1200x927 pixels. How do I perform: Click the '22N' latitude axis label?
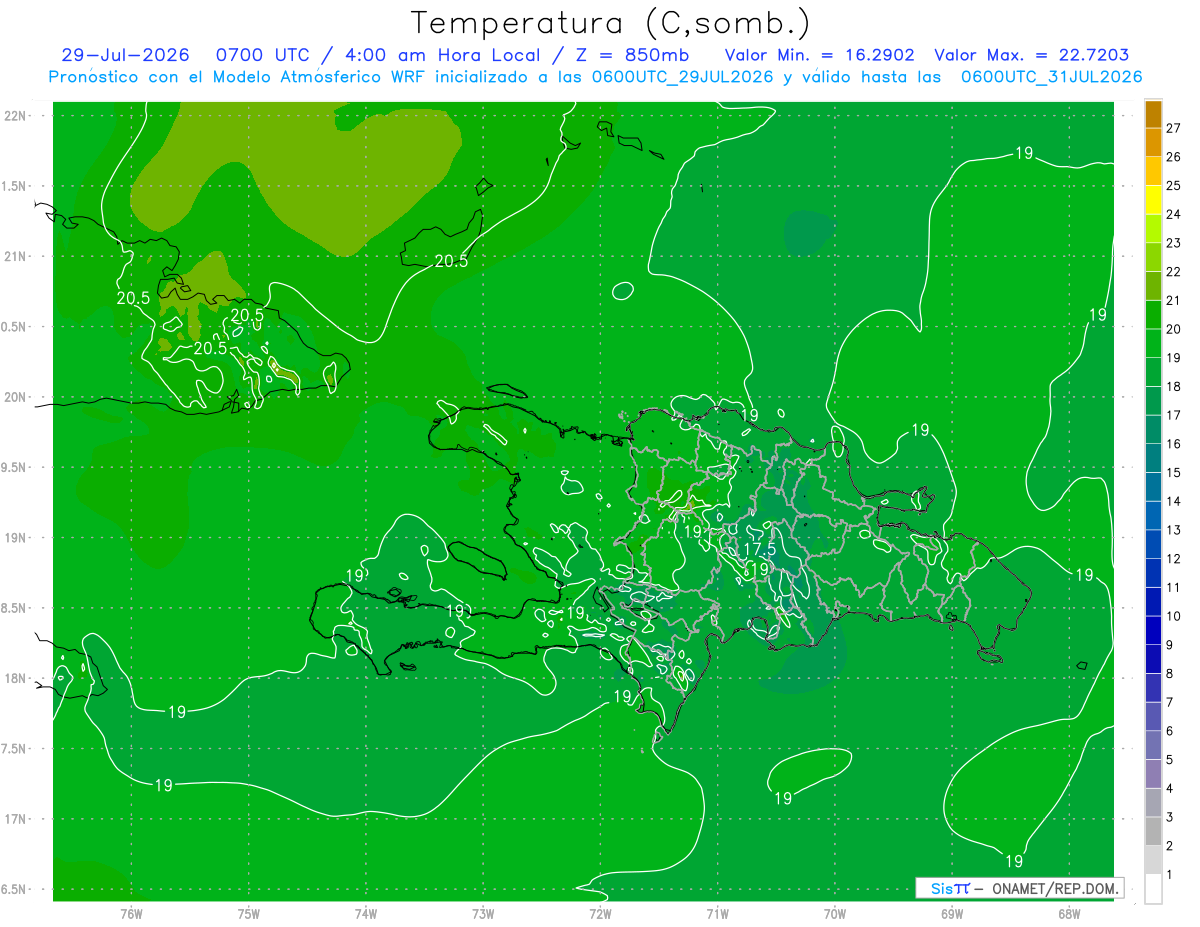click(15, 116)
